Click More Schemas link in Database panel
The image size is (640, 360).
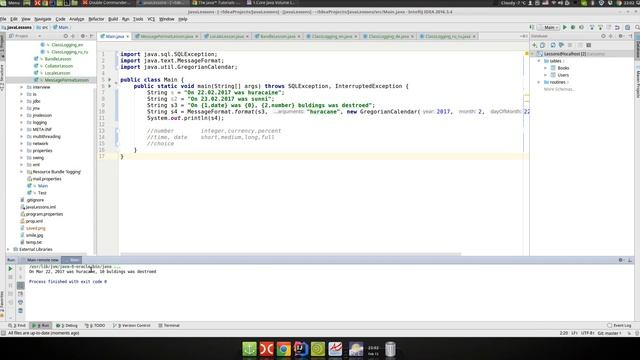559,89
